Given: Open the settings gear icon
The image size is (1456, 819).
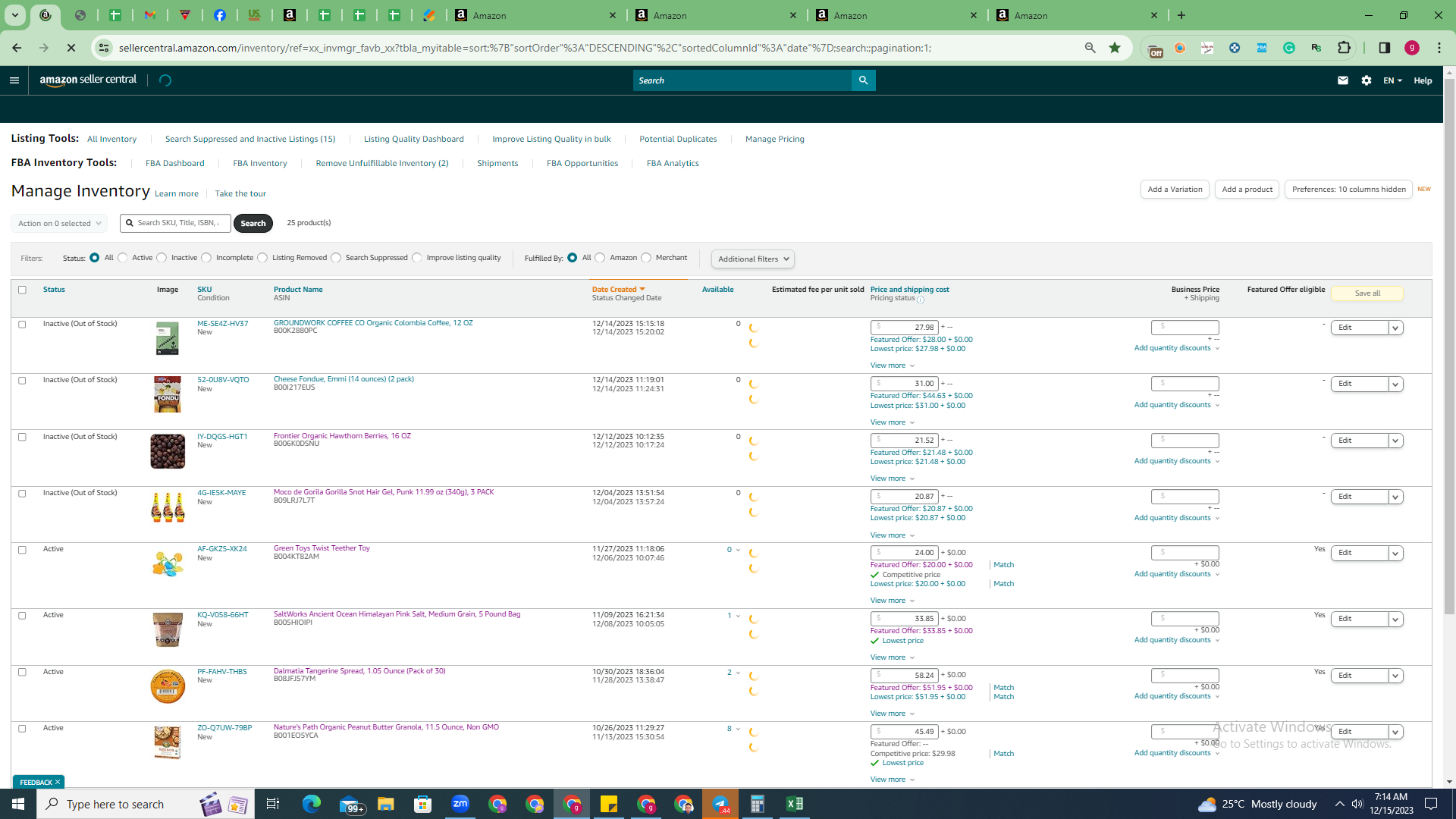Looking at the screenshot, I should coord(1367,80).
